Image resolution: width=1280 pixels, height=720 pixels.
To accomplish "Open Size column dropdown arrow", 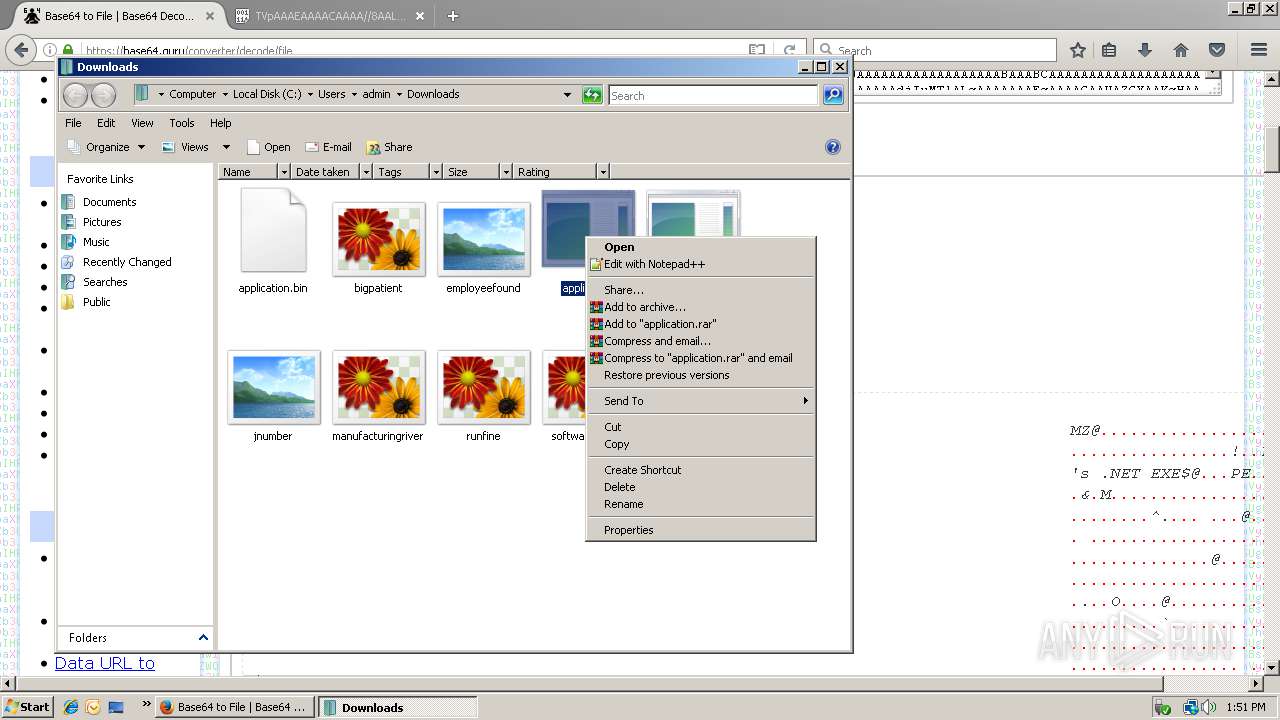I will (x=506, y=172).
